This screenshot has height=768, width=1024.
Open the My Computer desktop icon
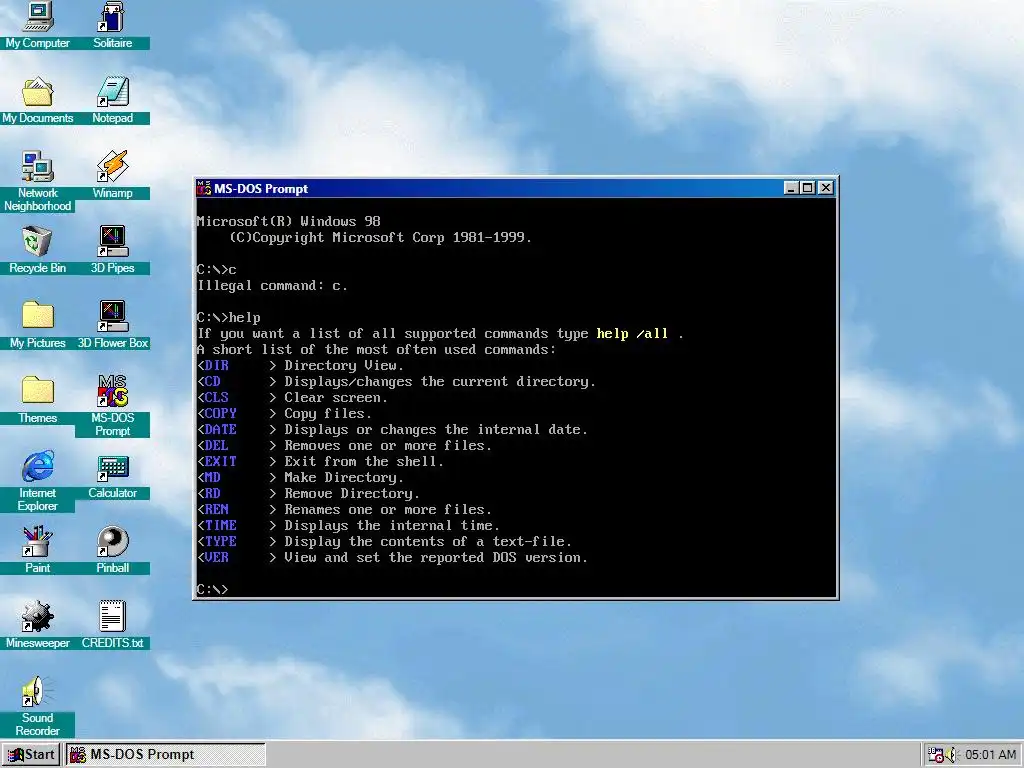point(37,25)
